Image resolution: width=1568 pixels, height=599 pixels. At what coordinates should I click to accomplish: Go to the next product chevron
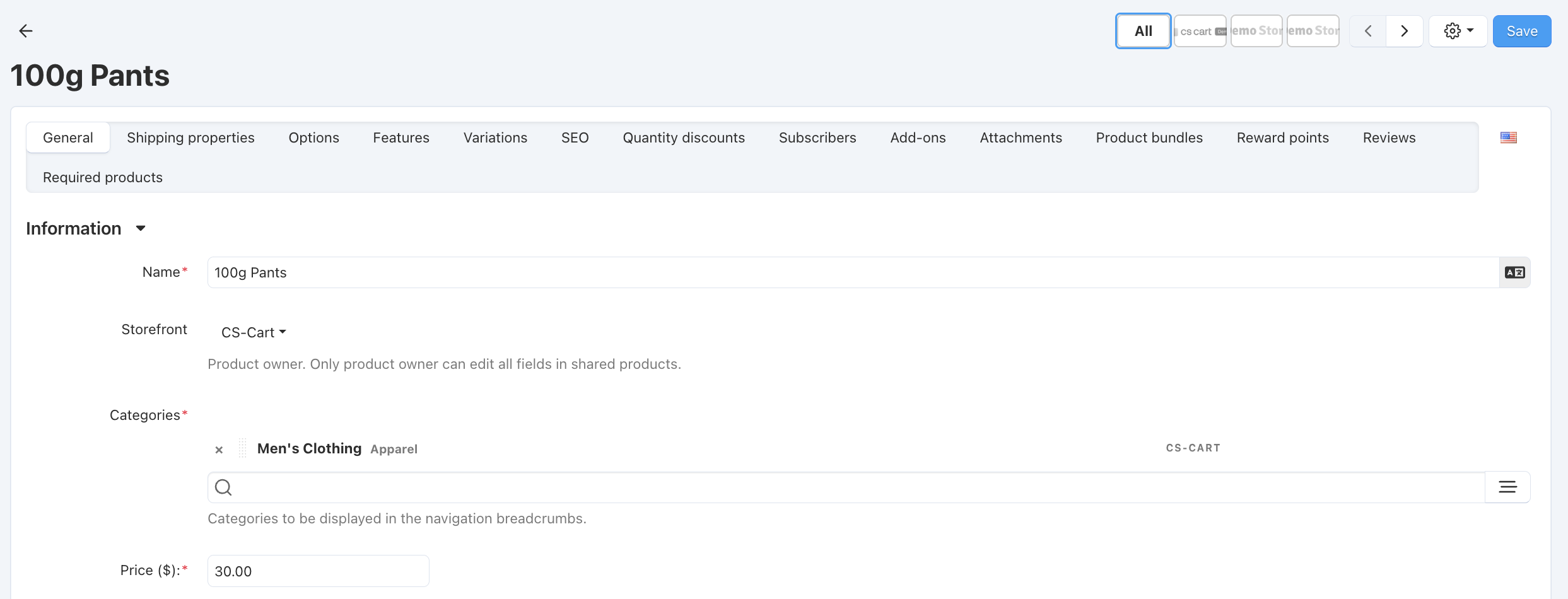point(1405,31)
